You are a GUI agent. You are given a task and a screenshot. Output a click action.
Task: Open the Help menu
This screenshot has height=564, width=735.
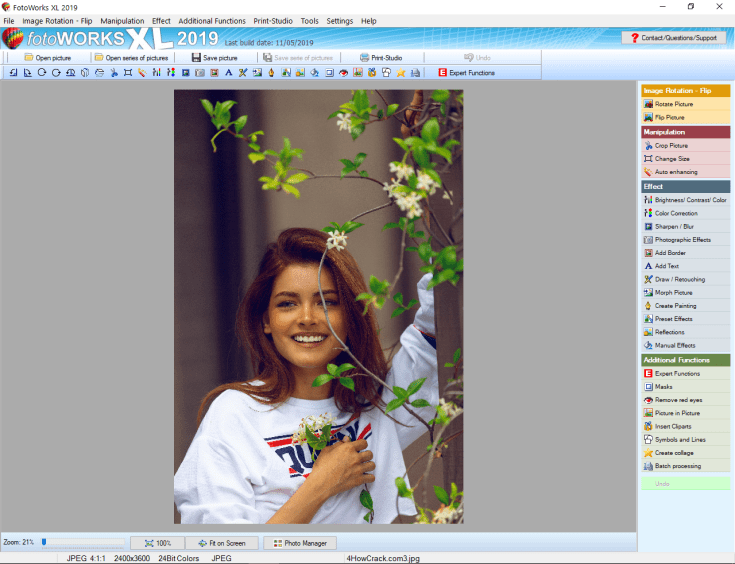point(368,21)
